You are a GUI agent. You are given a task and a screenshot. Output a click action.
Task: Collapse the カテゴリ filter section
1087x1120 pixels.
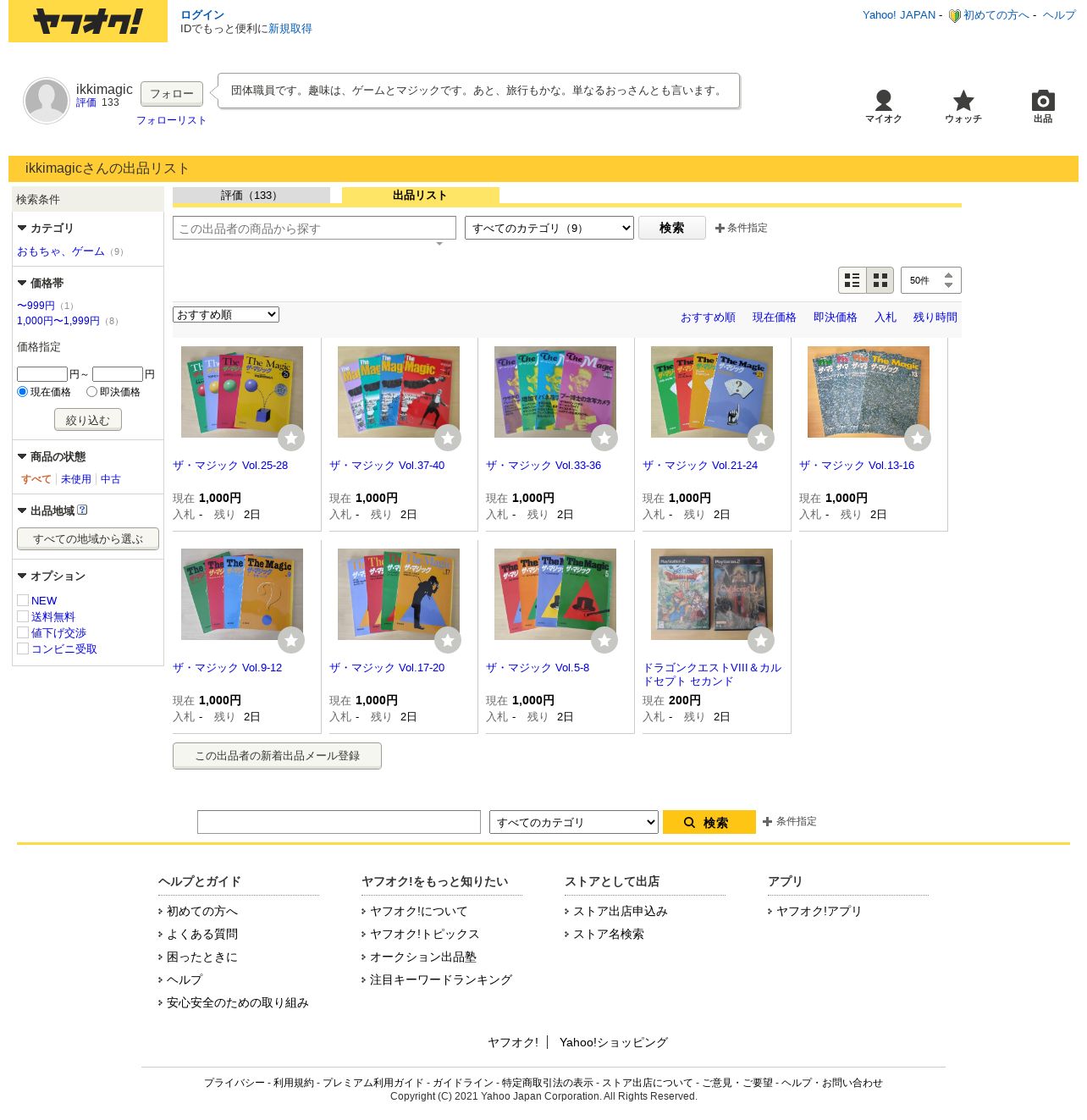point(22,228)
